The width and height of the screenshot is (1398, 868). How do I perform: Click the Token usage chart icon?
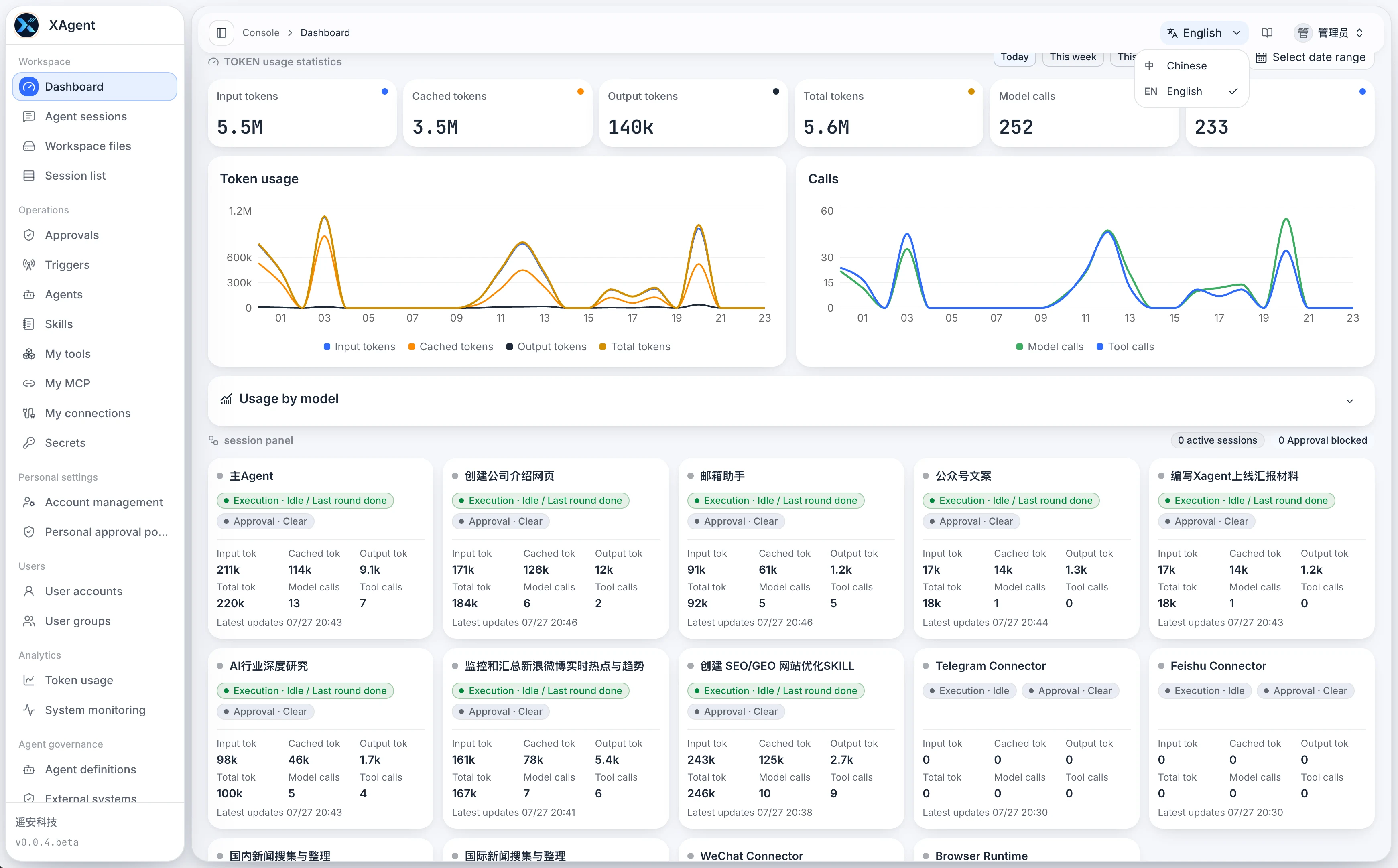[x=29, y=680]
